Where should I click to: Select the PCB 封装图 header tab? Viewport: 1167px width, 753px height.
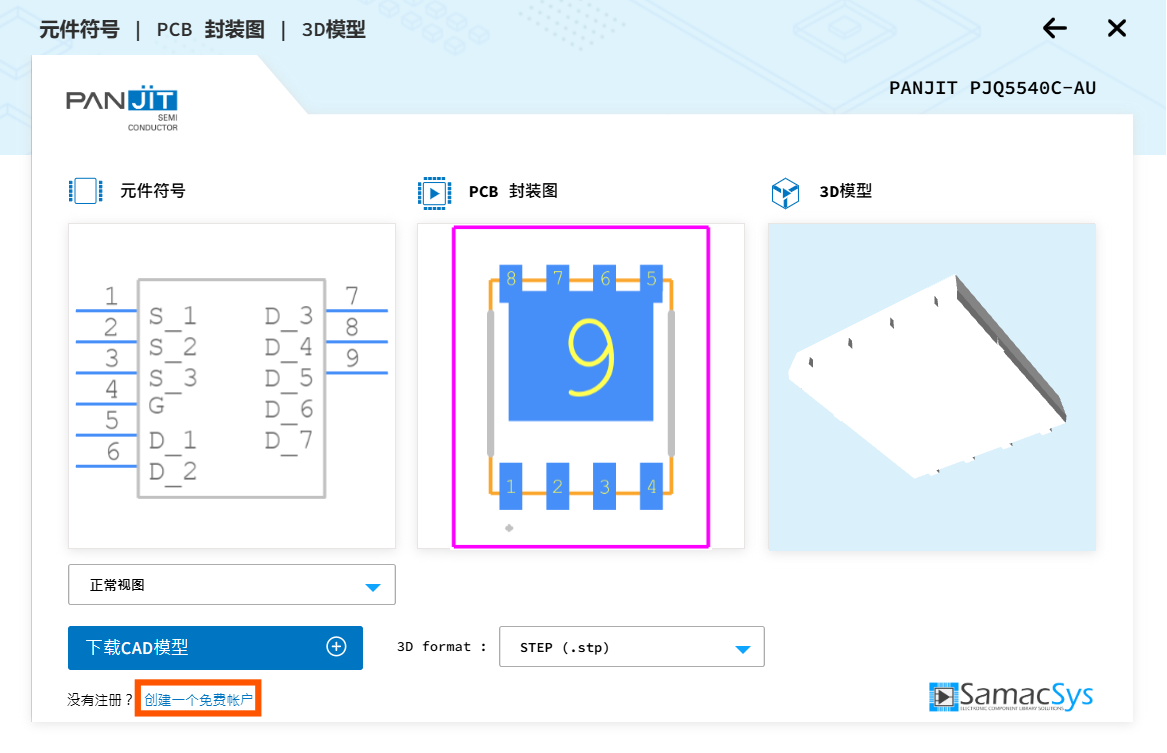[211, 30]
